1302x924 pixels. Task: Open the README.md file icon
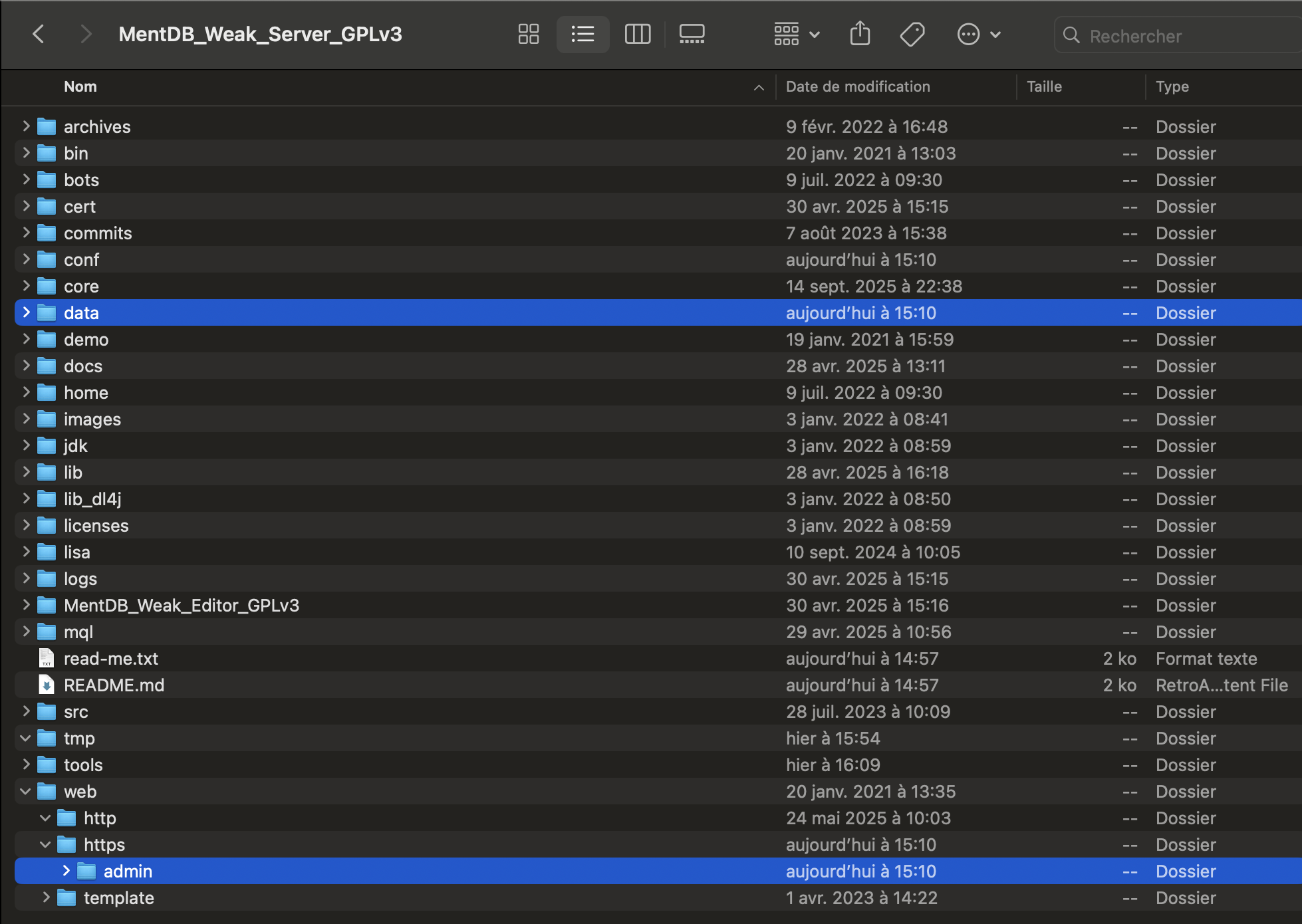click(x=46, y=685)
